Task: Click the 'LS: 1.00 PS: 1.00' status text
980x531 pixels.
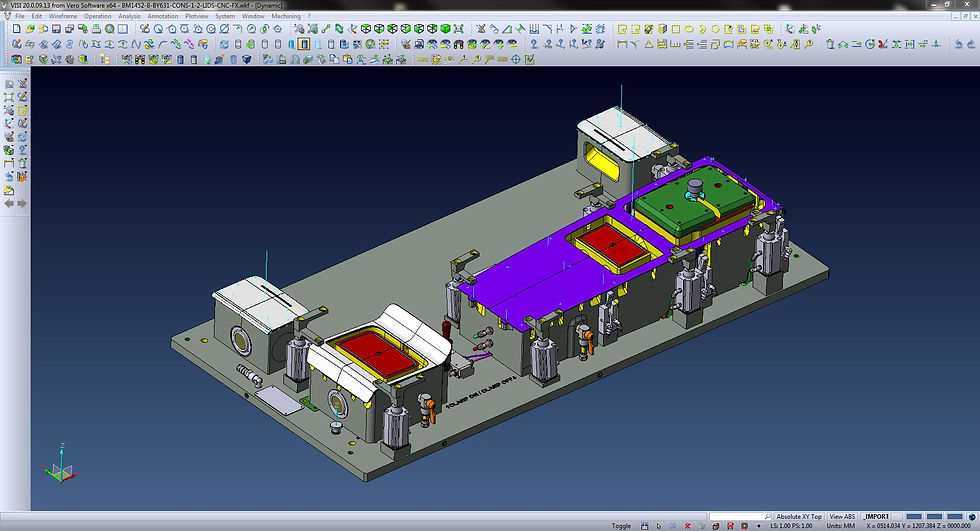Action: 792,526
